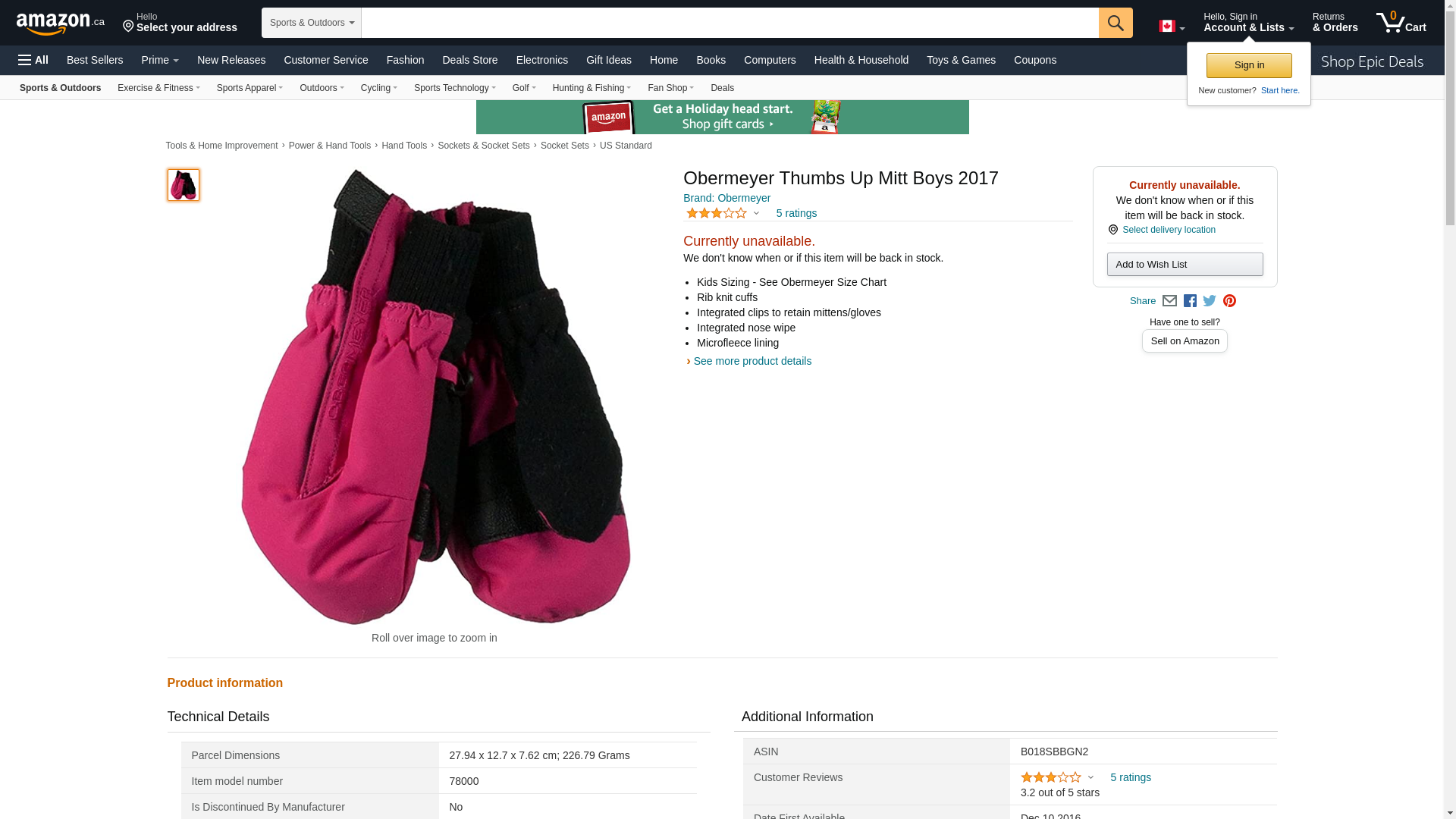Open See more product details link
The image size is (1456, 819).
[752, 361]
